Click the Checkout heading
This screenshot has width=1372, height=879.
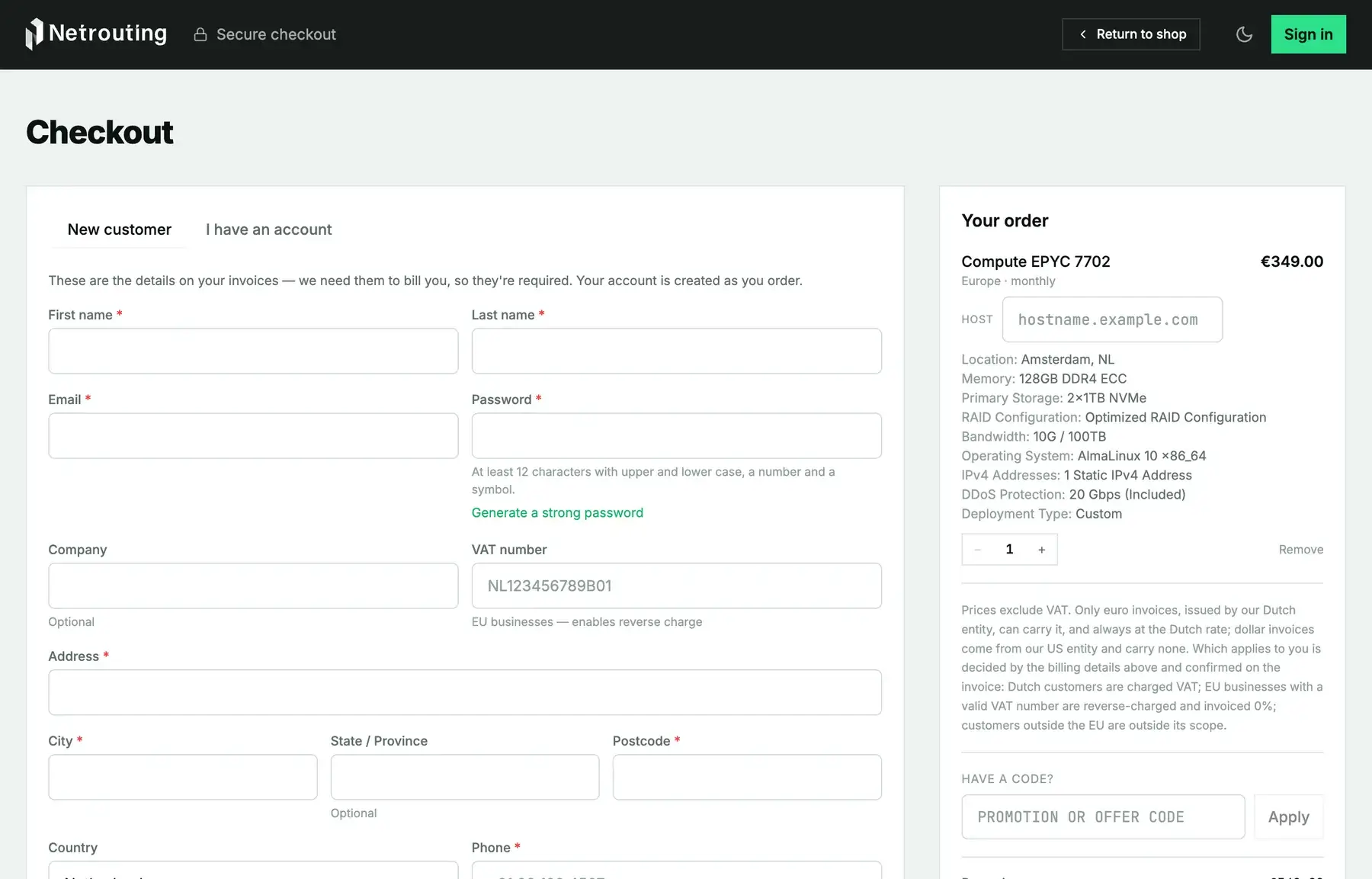tap(100, 132)
